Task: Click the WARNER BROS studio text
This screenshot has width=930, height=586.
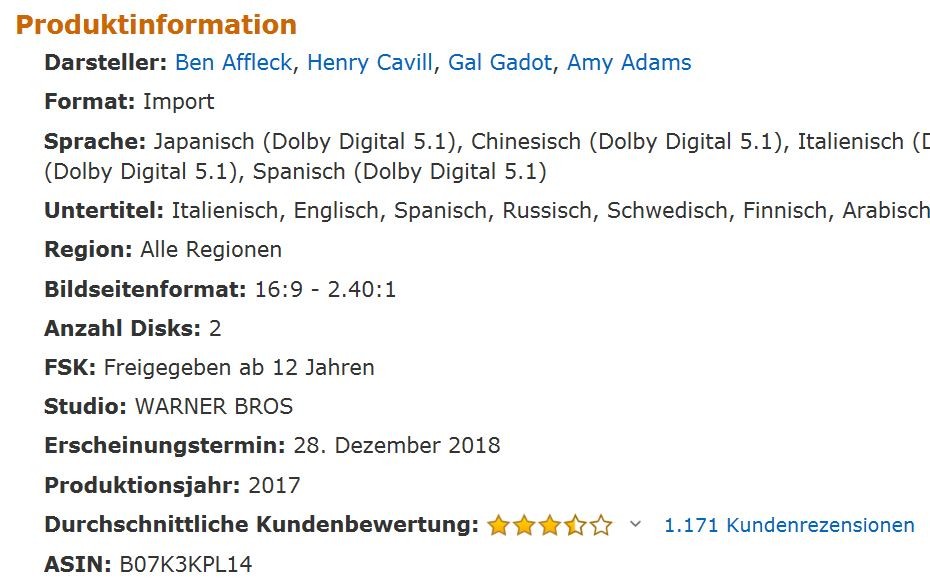Action: coord(213,407)
